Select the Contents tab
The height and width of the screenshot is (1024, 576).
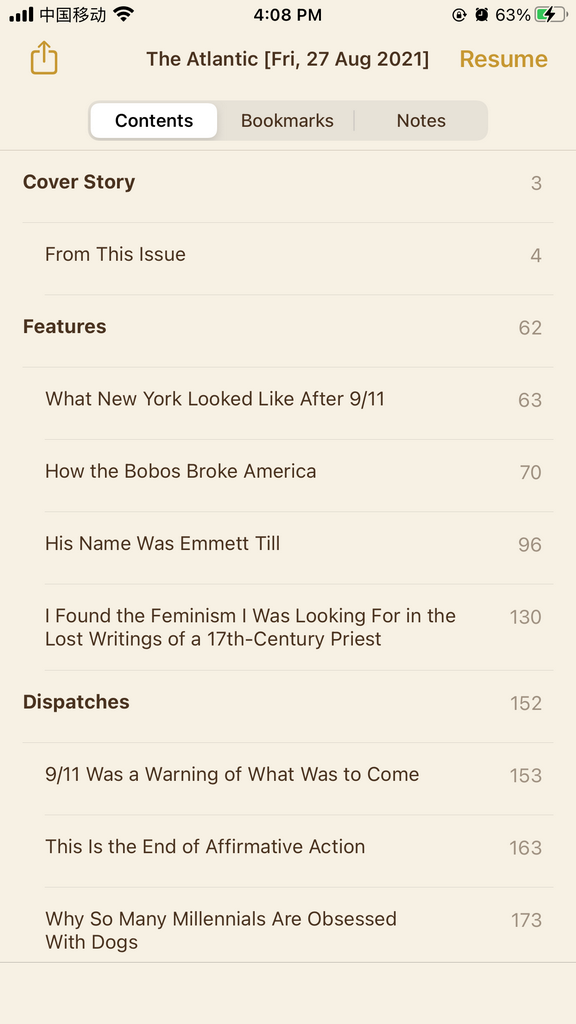154,121
